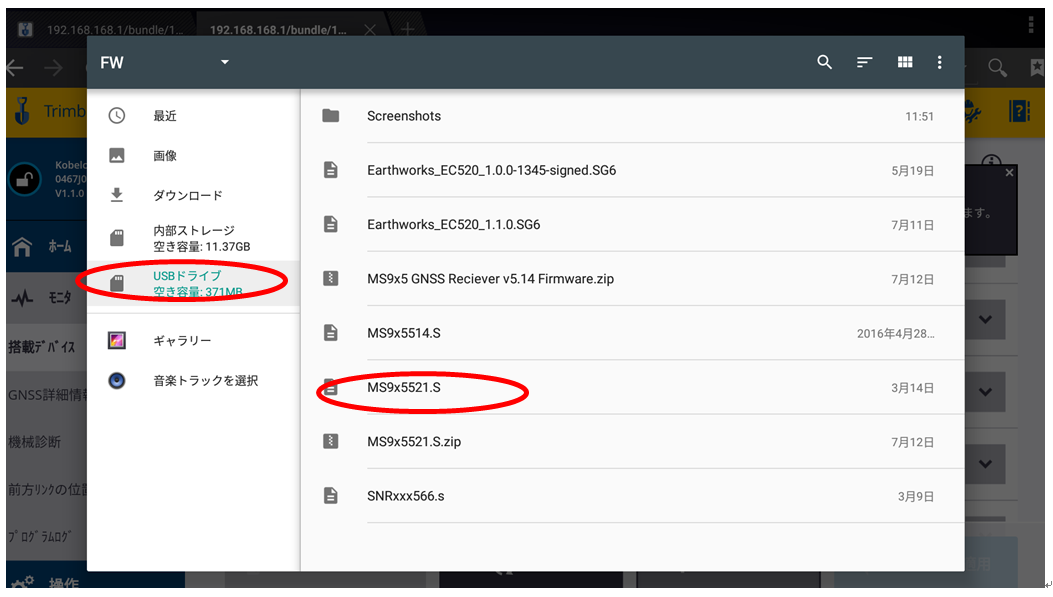Select 最近 (Recent) in the sidebar
Image resolution: width=1053 pixels, height=597 pixels.
165,116
